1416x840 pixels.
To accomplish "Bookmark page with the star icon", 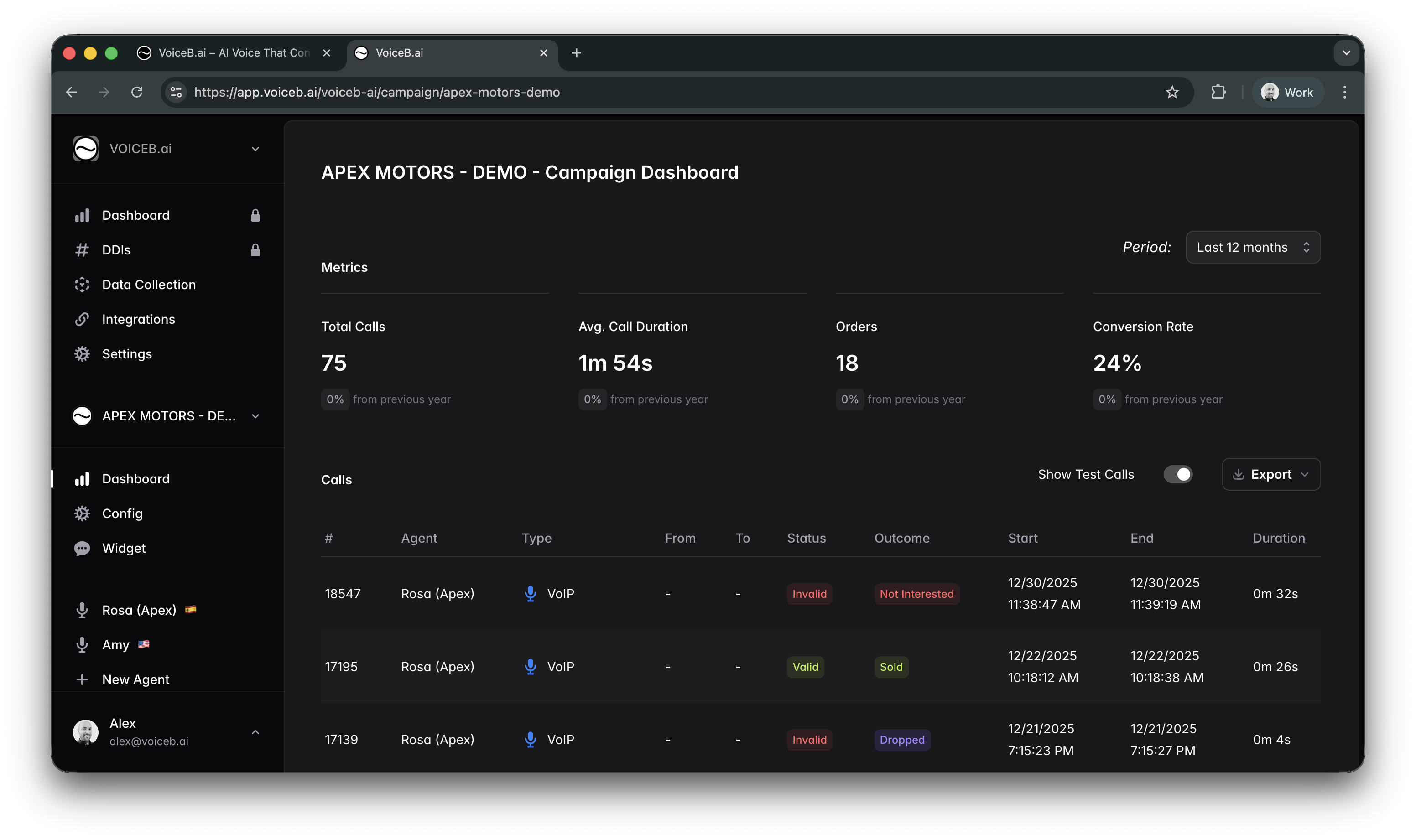I will [1172, 92].
